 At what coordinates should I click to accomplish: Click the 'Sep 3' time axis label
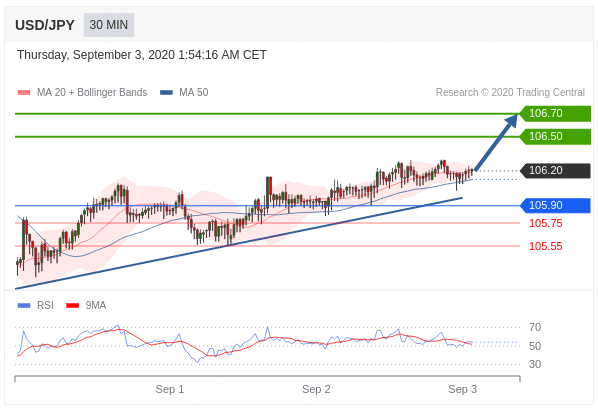coord(463,389)
